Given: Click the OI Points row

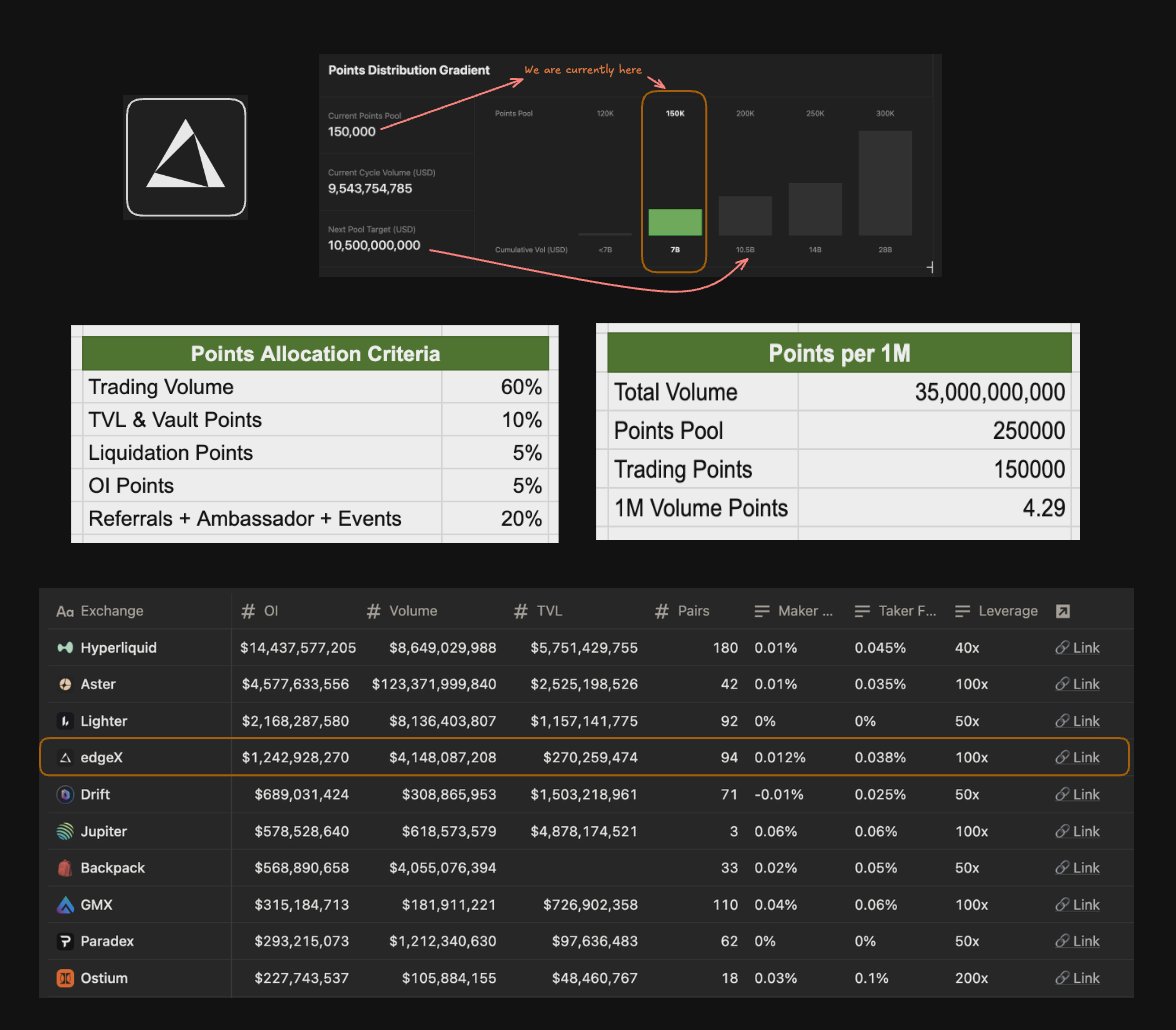Looking at the screenshot, I should coord(315,486).
